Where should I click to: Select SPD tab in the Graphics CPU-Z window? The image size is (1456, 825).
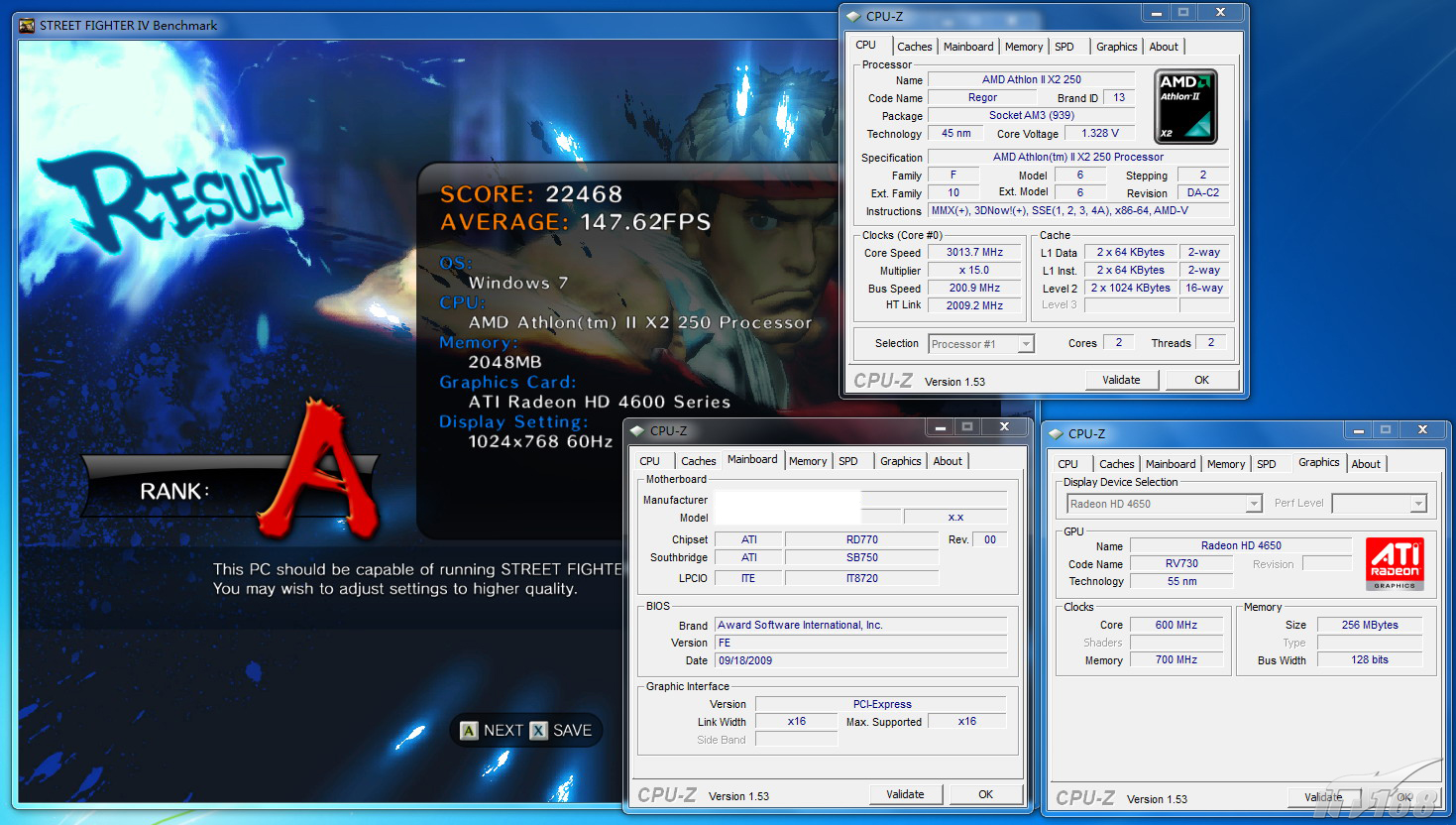pyautogui.click(x=1267, y=464)
